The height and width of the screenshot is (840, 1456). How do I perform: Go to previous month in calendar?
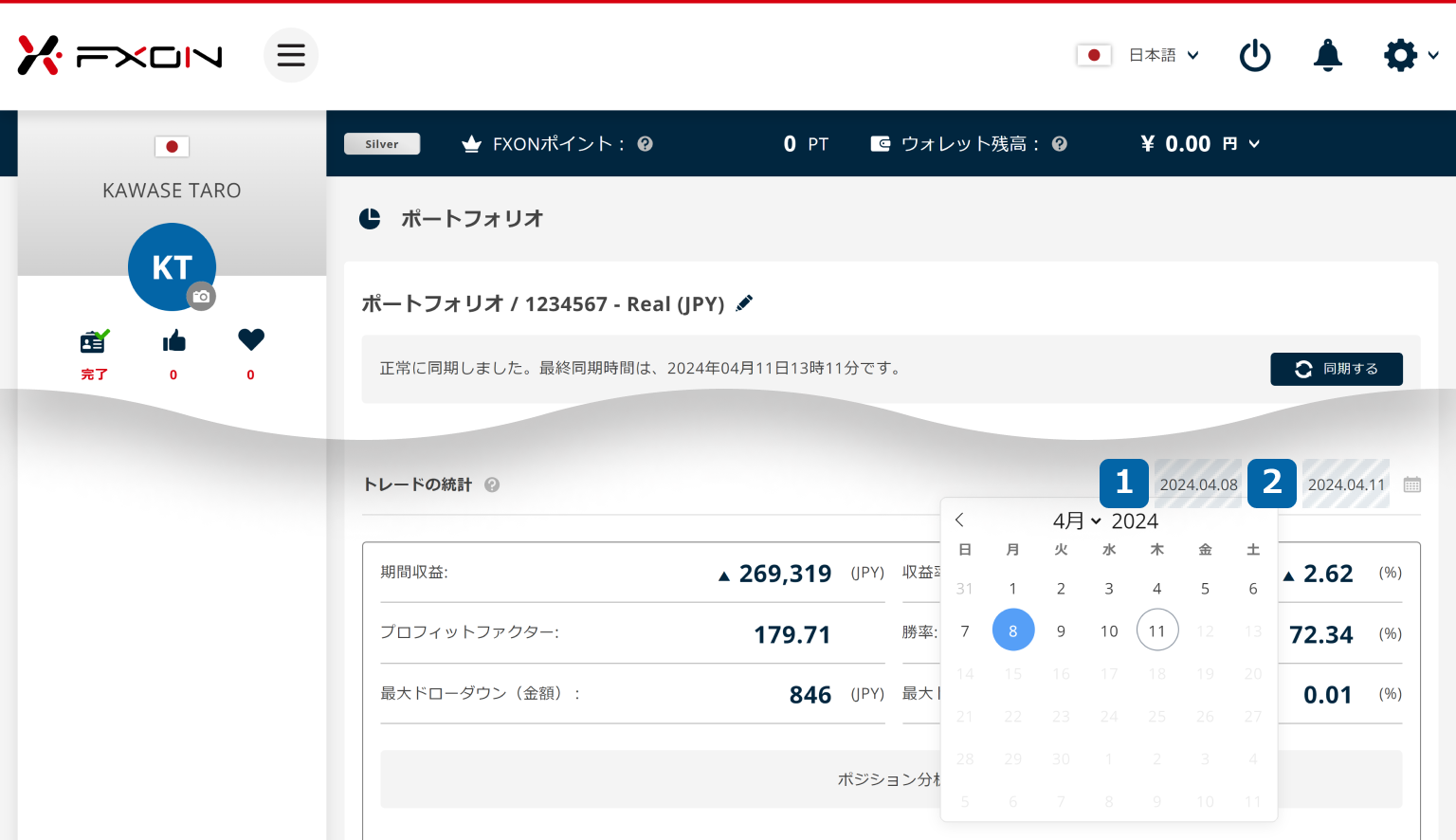pos(959,520)
